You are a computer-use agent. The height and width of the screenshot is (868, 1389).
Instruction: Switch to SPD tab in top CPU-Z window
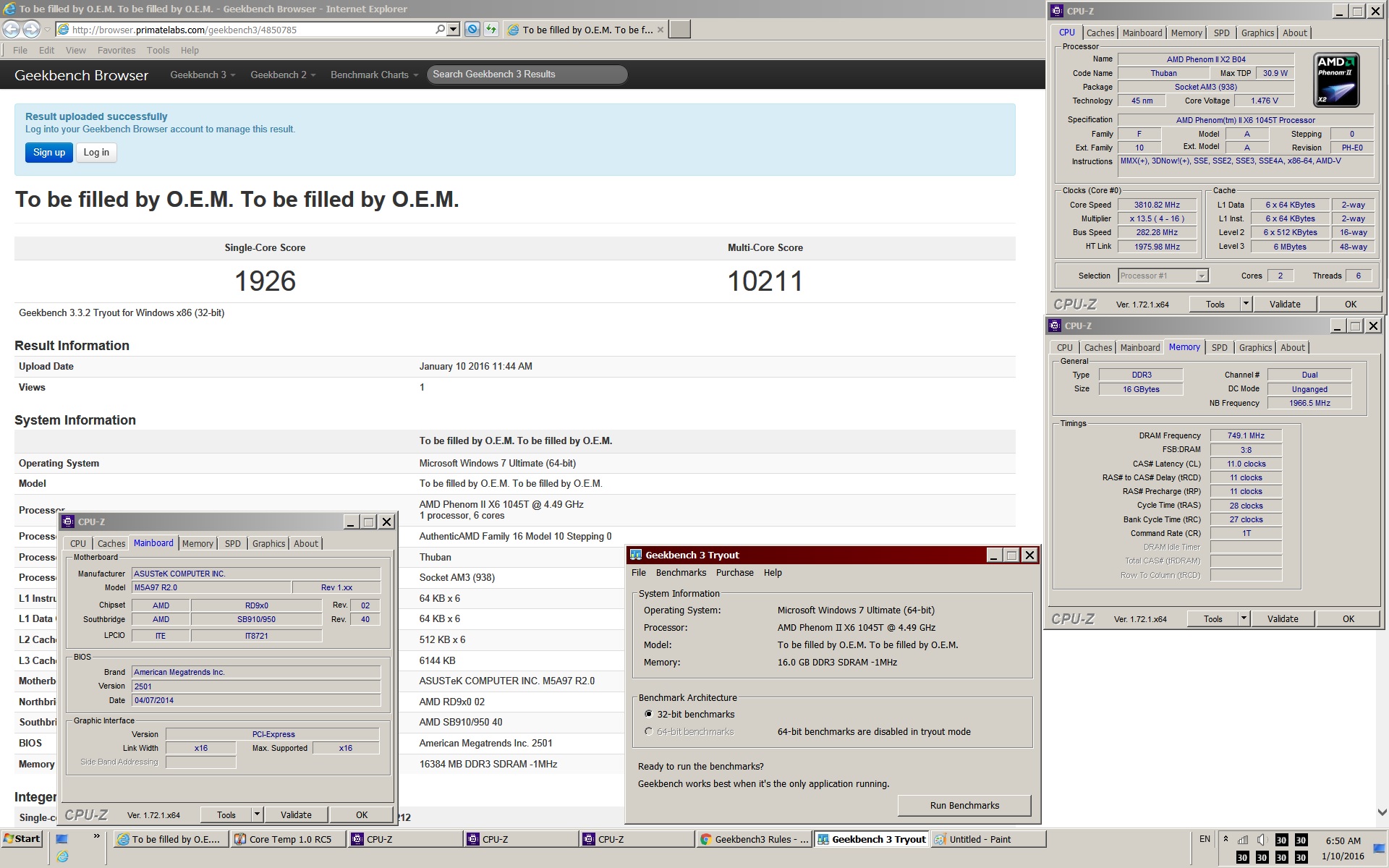coord(1221,33)
